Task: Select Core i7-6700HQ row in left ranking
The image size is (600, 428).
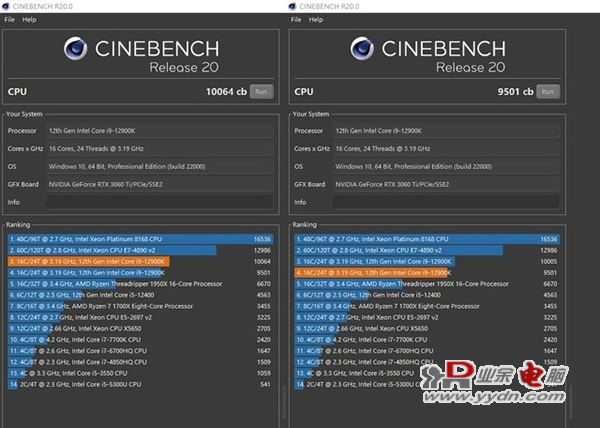Action: (140, 351)
